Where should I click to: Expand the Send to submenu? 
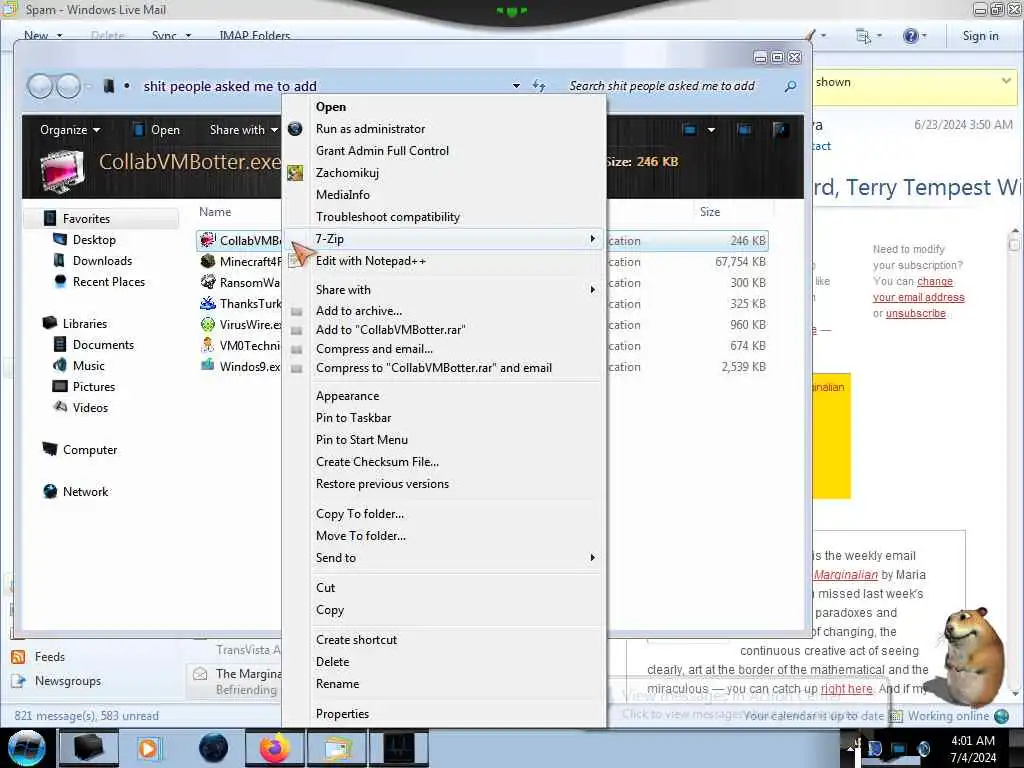point(592,558)
